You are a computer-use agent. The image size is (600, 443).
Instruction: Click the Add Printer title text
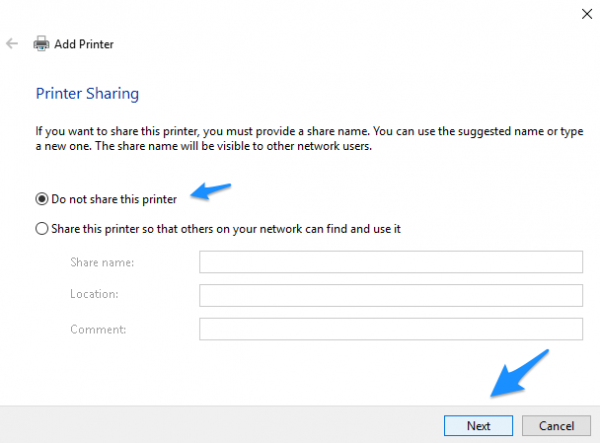84,44
